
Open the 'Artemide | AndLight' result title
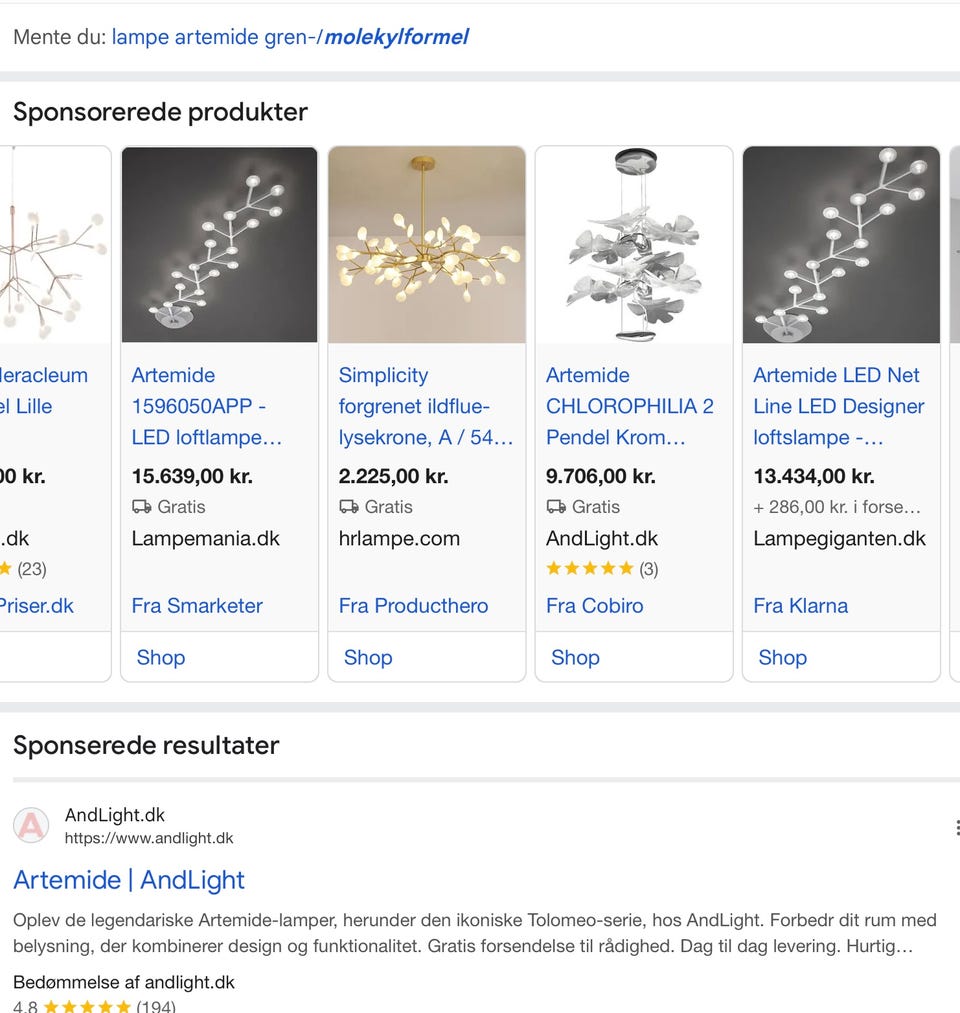click(x=129, y=880)
